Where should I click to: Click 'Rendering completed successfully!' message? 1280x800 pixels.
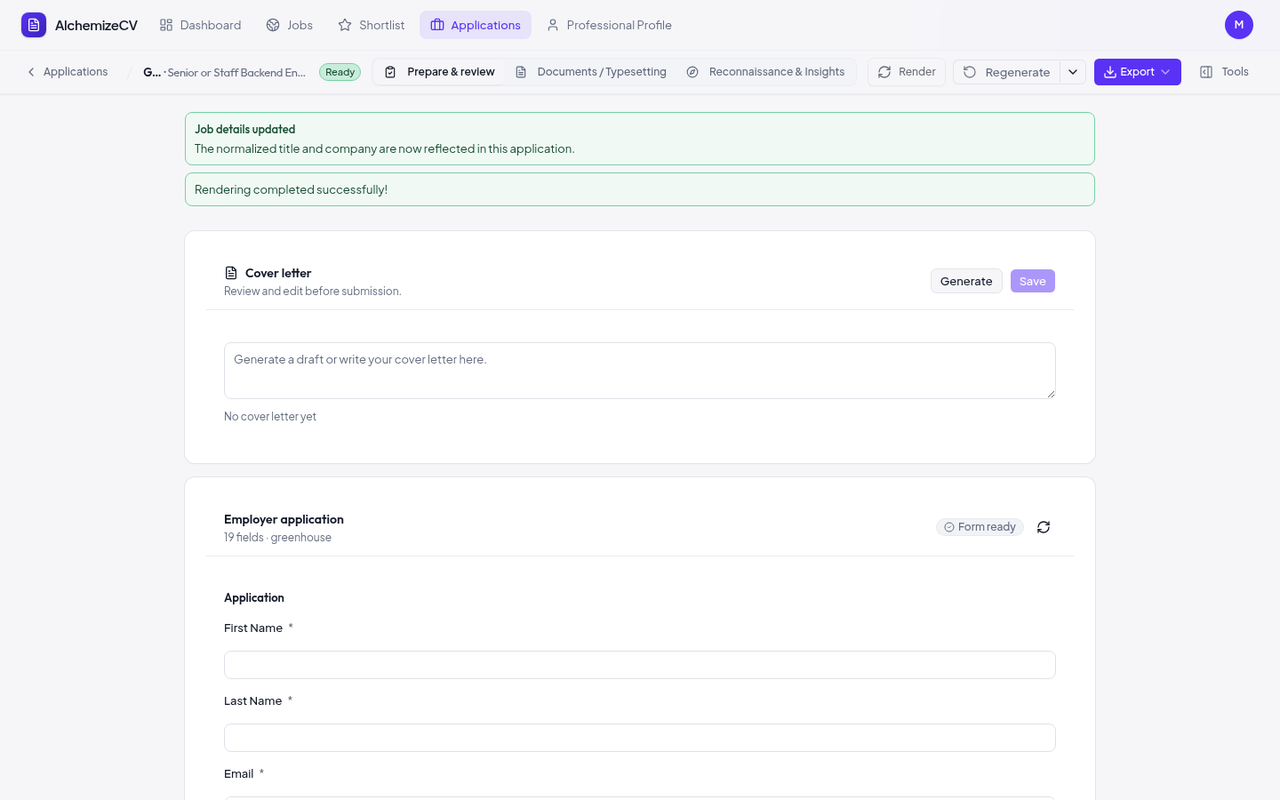point(291,189)
